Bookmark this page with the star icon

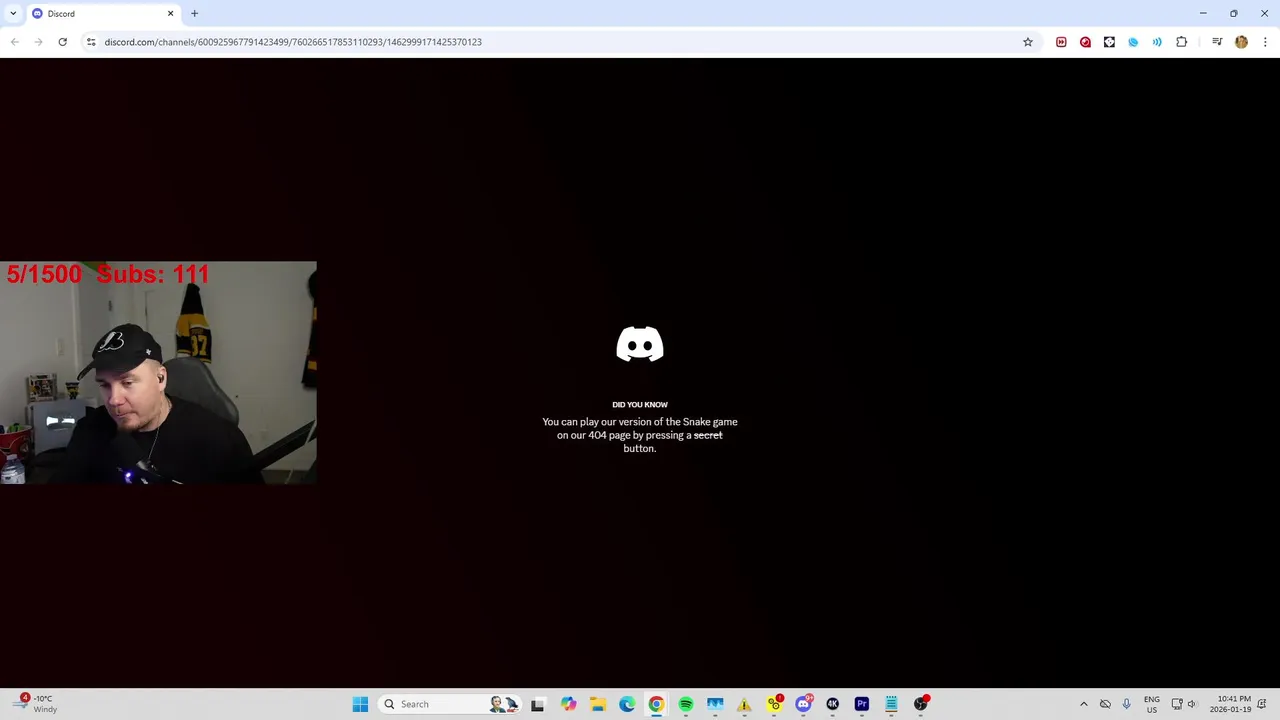(x=1027, y=42)
